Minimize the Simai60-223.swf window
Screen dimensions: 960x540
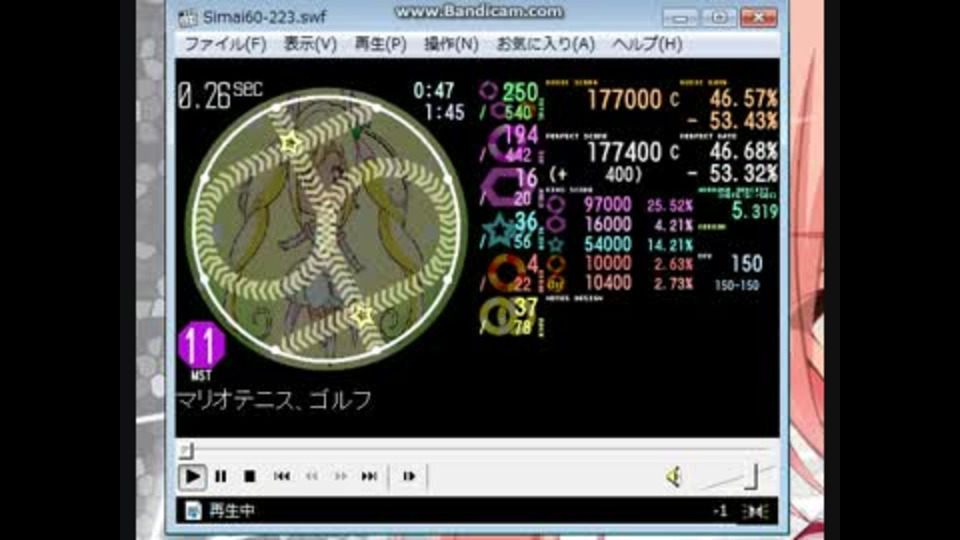pos(680,18)
